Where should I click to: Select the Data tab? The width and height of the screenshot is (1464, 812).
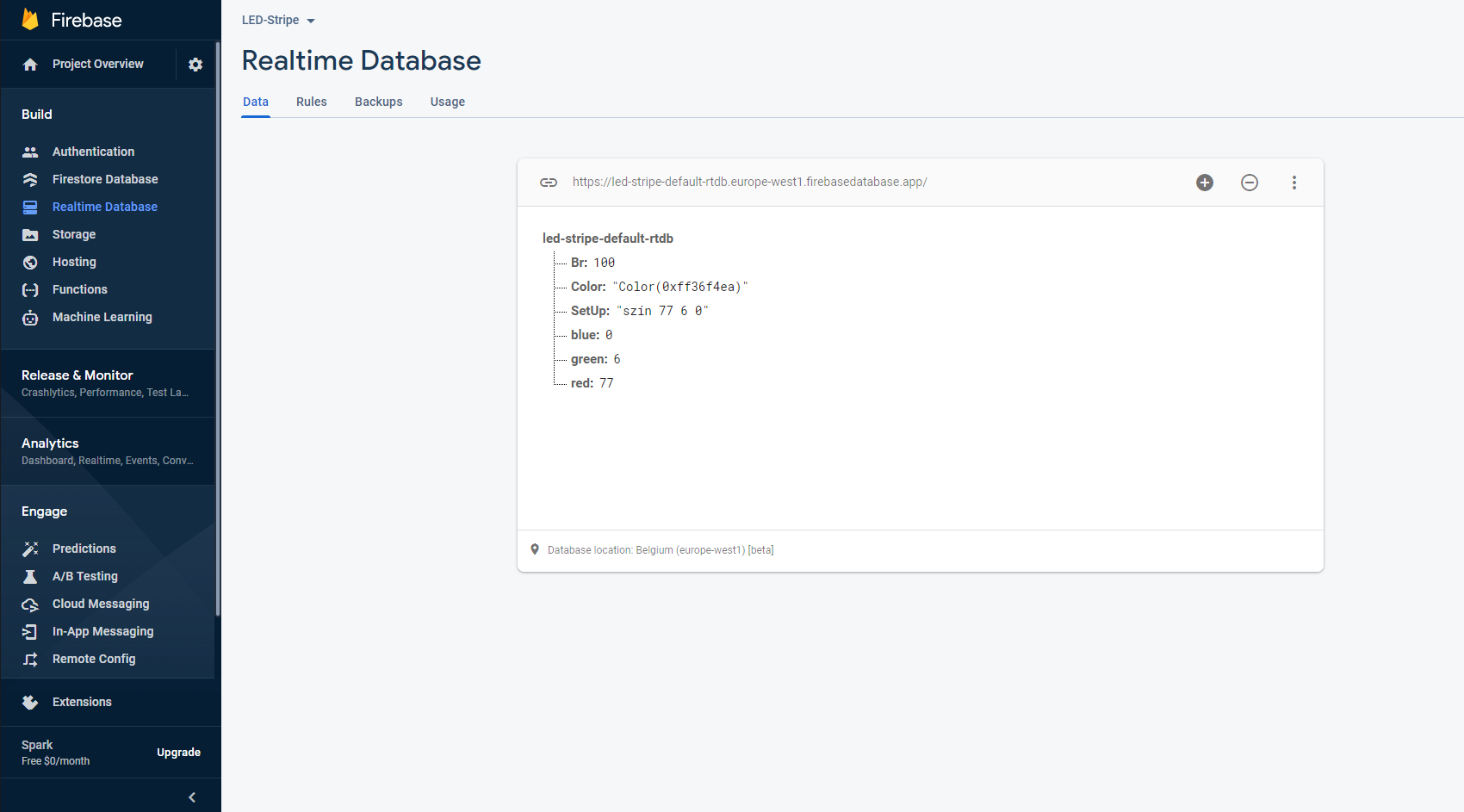pyautogui.click(x=256, y=102)
